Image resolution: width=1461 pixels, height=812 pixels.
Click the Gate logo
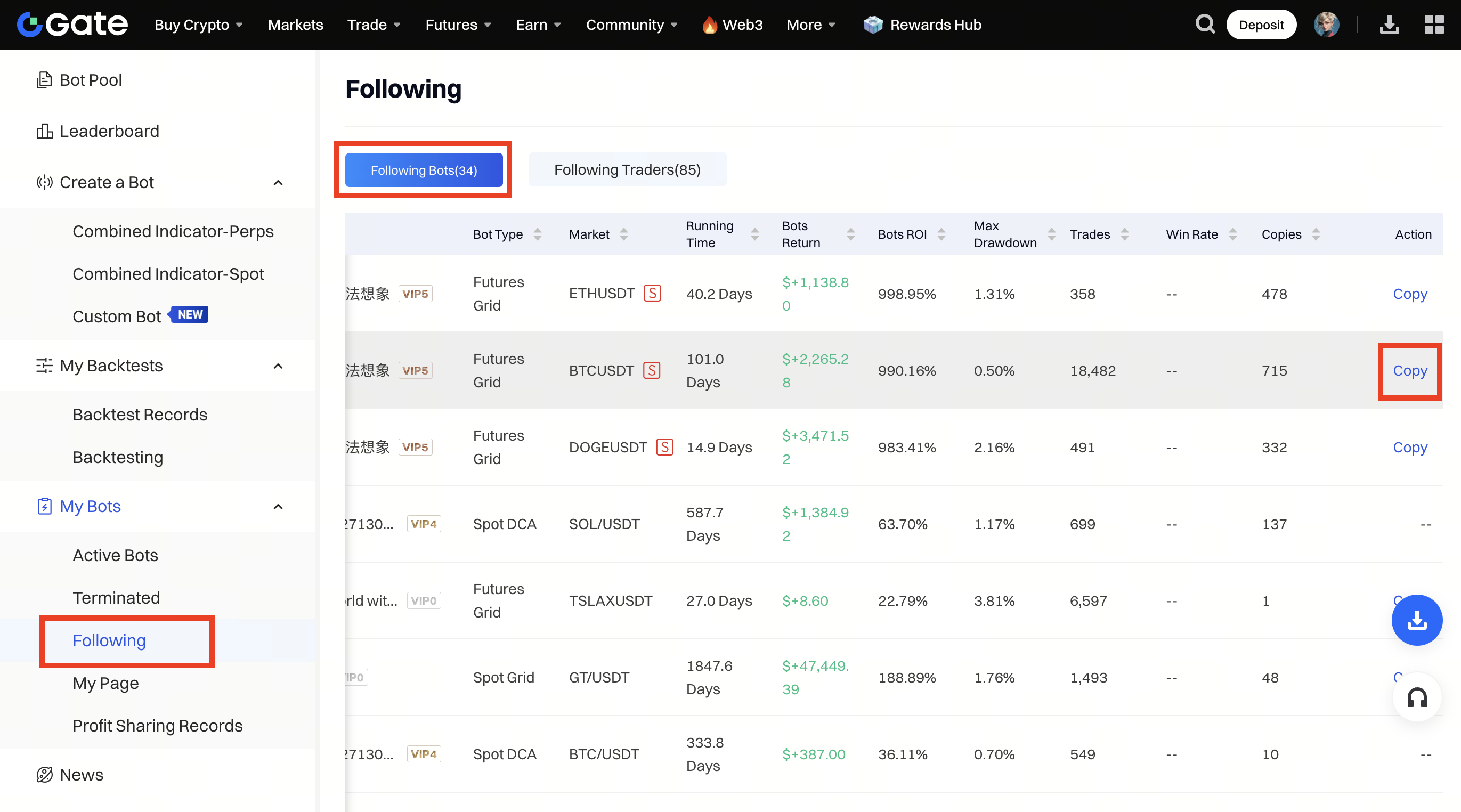pyautogui.click(x=72, y=25)
